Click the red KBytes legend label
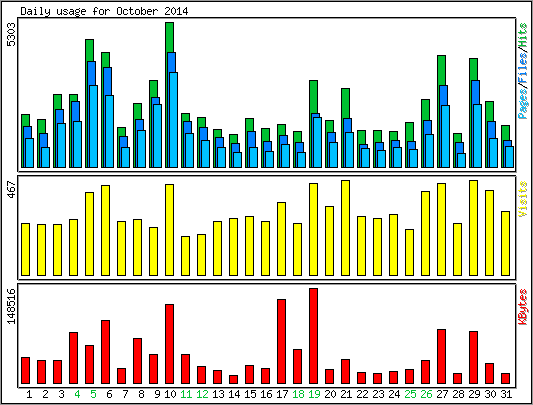Viewport: 533px width, 405px height. [523, 307]
